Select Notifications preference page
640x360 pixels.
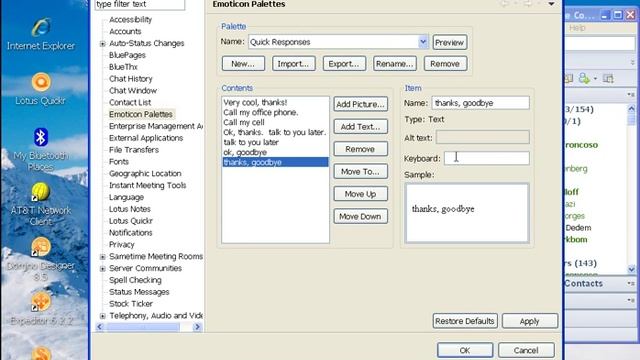click(130, 233)
